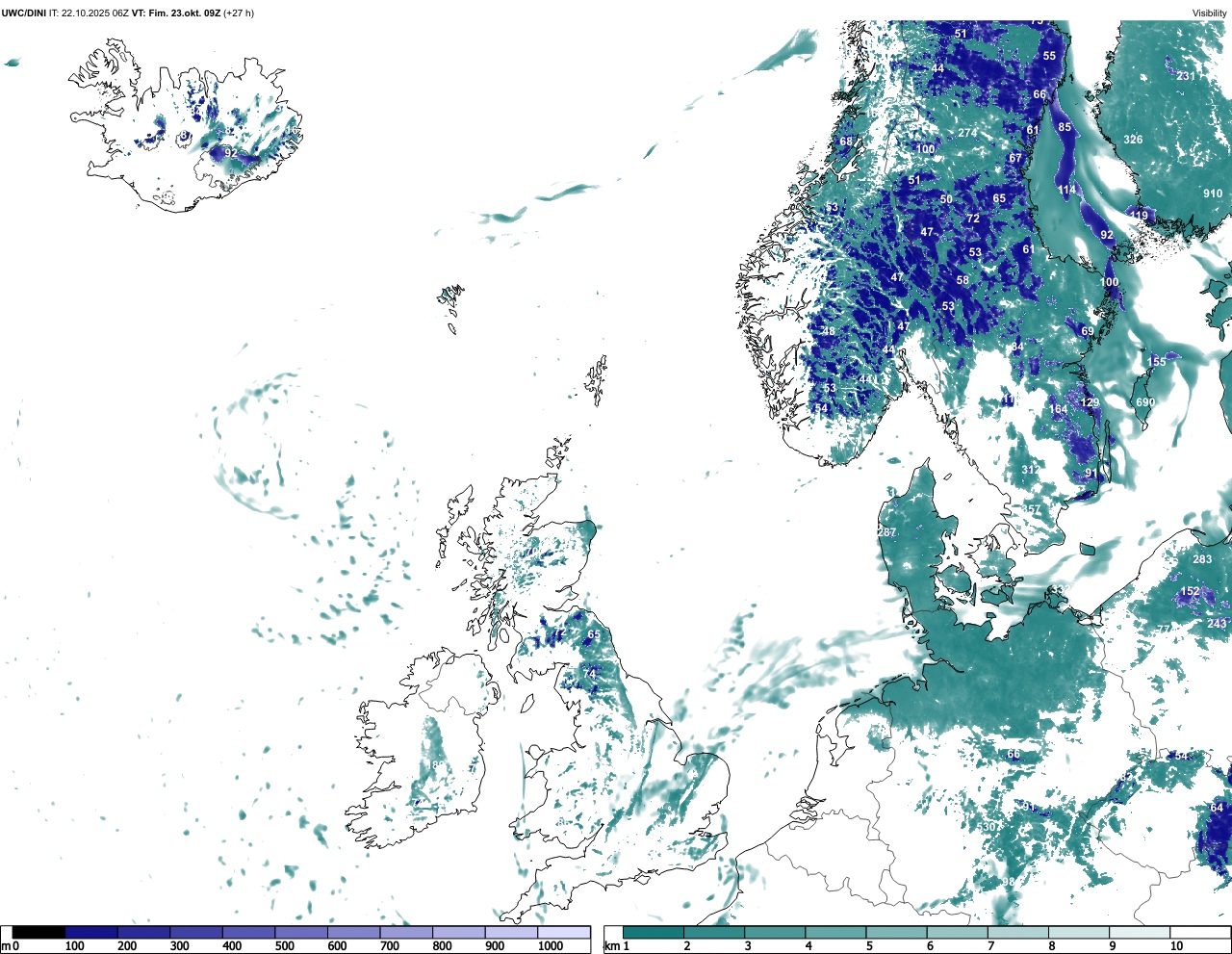
Task: Click the '287' value over Denmark
Action: (886, 532)
